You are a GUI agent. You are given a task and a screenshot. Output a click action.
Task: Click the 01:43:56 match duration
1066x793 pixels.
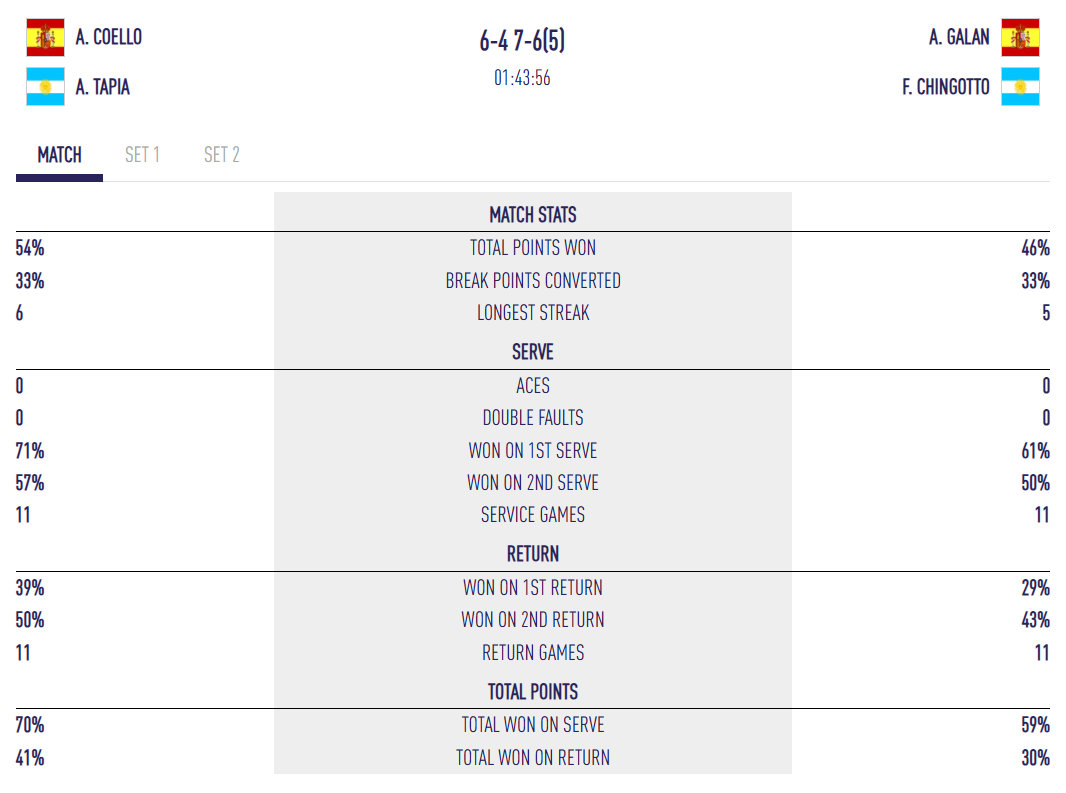(522, 78)
